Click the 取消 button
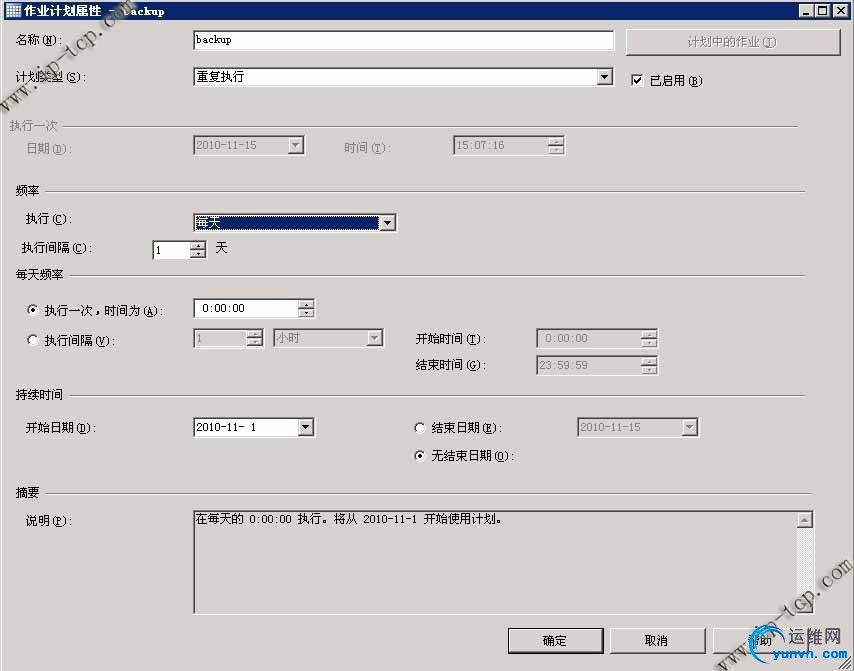Viewport: 854px width, 671px height. (657, 640)
